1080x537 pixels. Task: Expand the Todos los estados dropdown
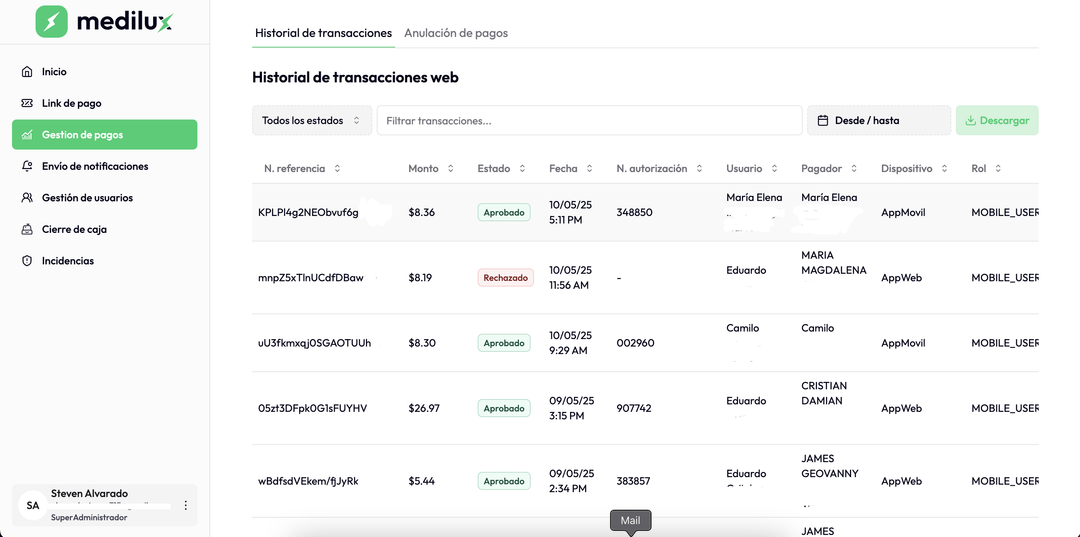311,121
